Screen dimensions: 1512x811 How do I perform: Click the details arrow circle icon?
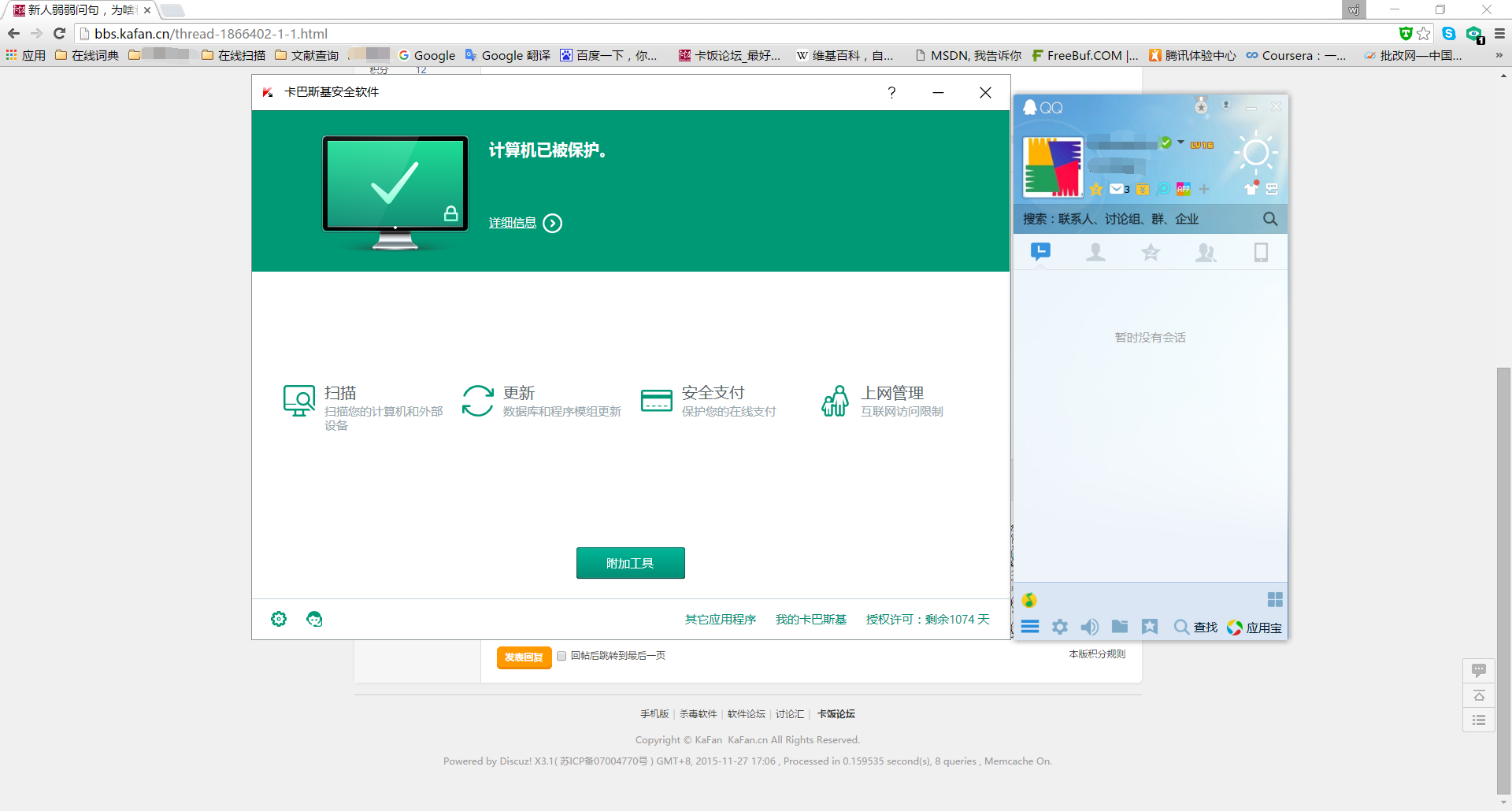pyautogui.click(x=553, y=224)
